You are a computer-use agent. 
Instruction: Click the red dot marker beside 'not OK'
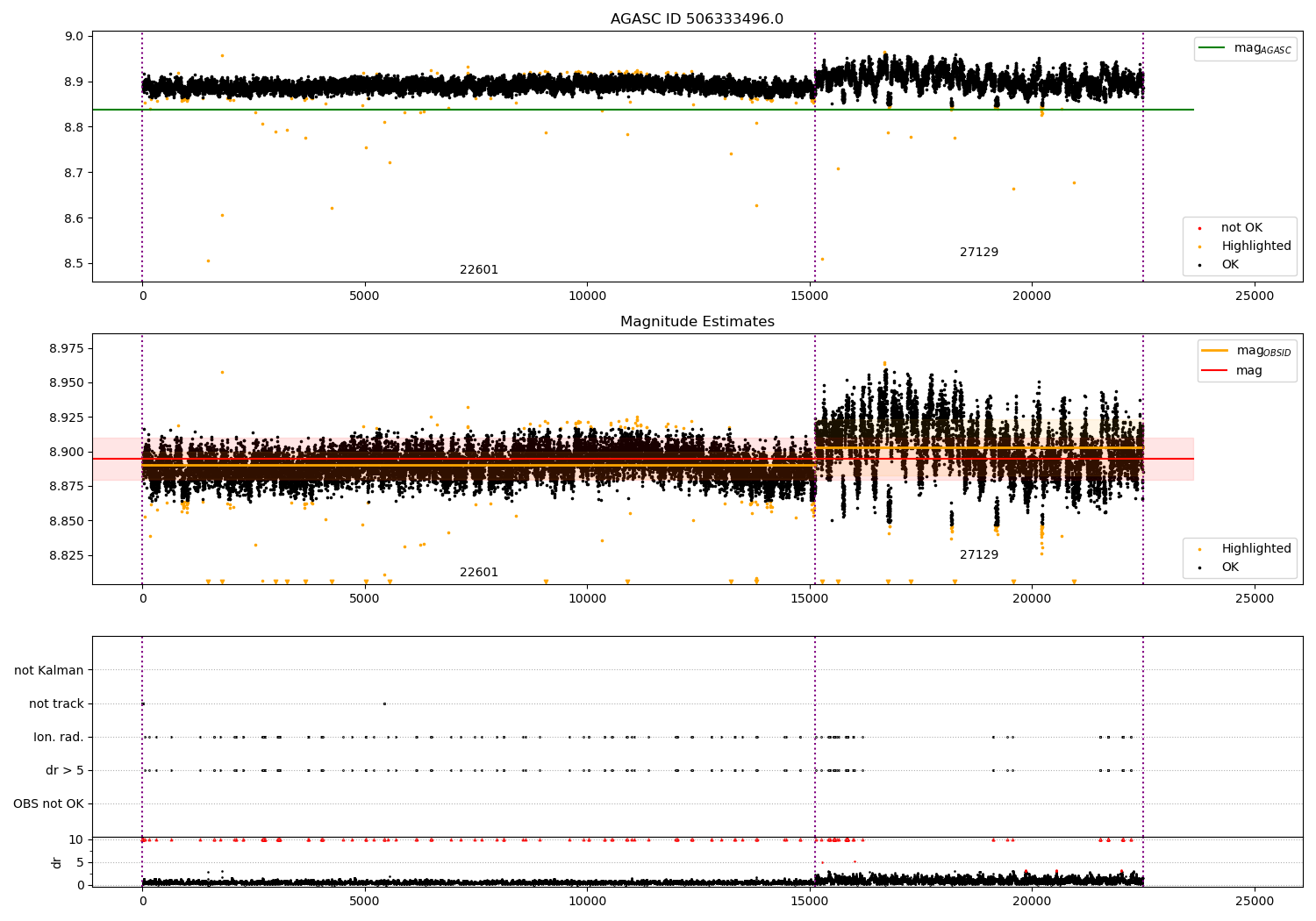click(1199, 229)
